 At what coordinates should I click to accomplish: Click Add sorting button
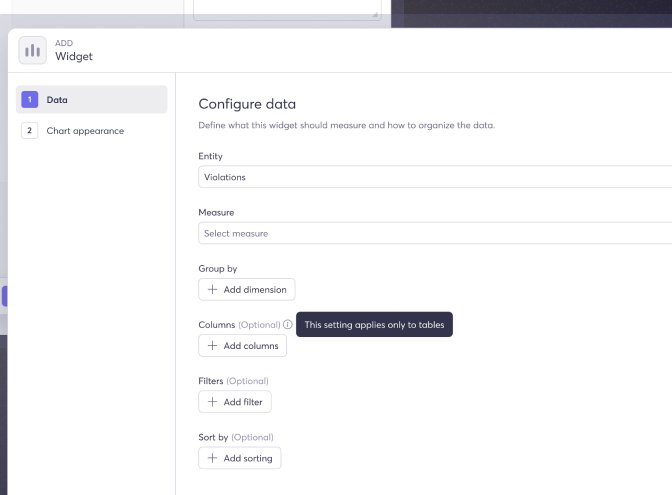point(240,458)
